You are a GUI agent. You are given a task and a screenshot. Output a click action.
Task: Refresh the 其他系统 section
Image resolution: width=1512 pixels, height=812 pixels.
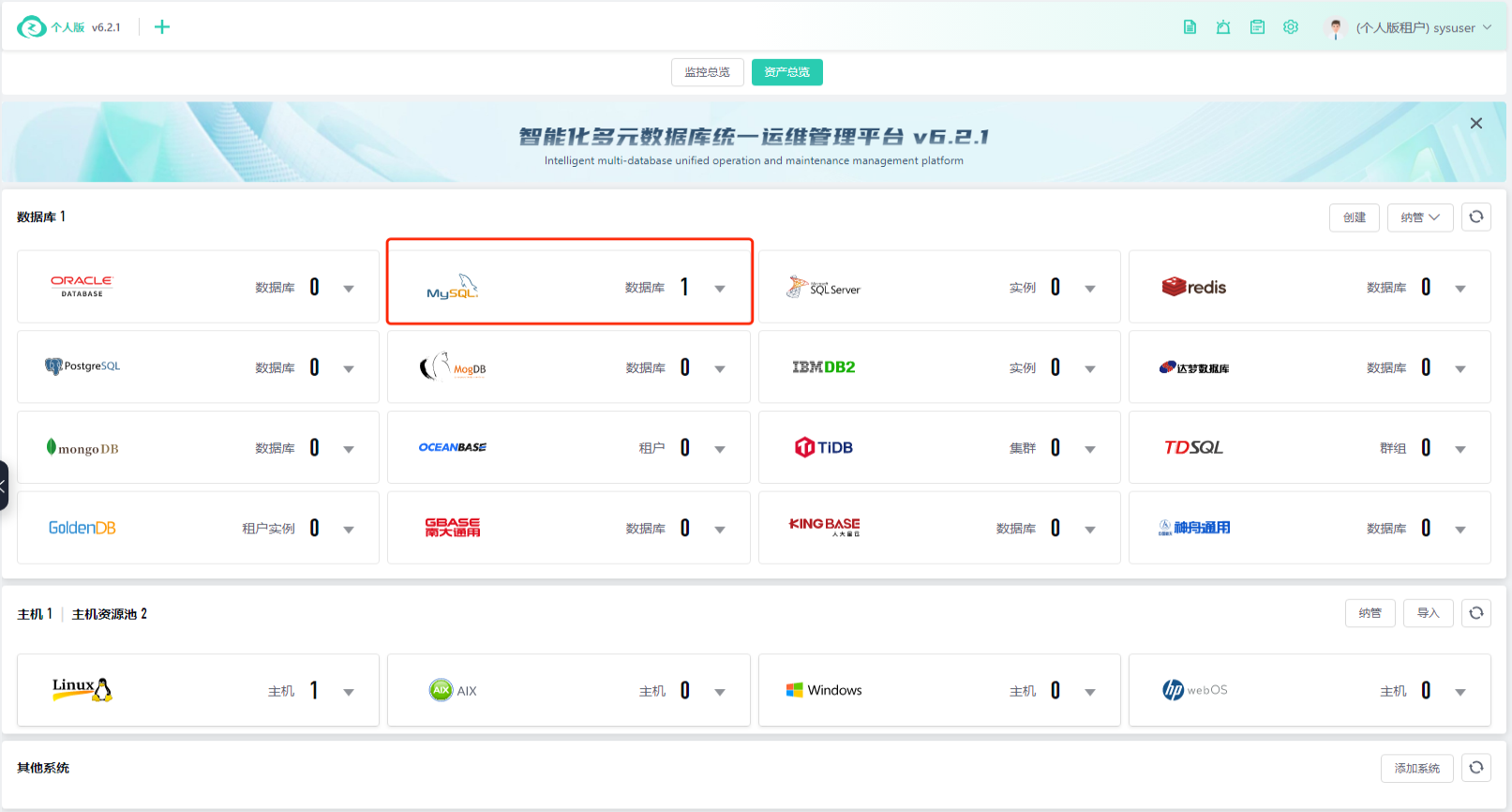point(1476,768)
